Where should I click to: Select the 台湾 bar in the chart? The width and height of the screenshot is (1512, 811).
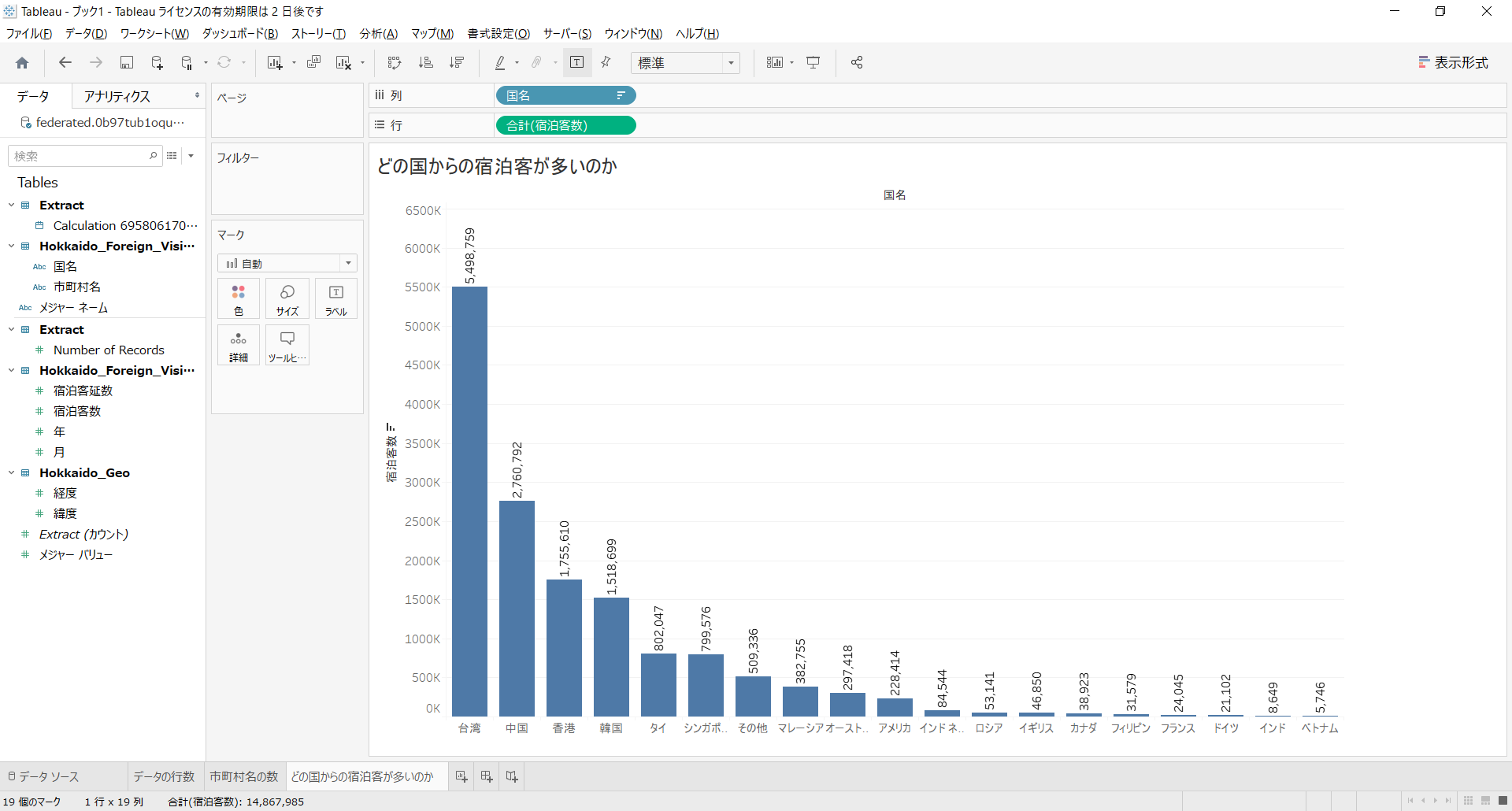[469, 502]
